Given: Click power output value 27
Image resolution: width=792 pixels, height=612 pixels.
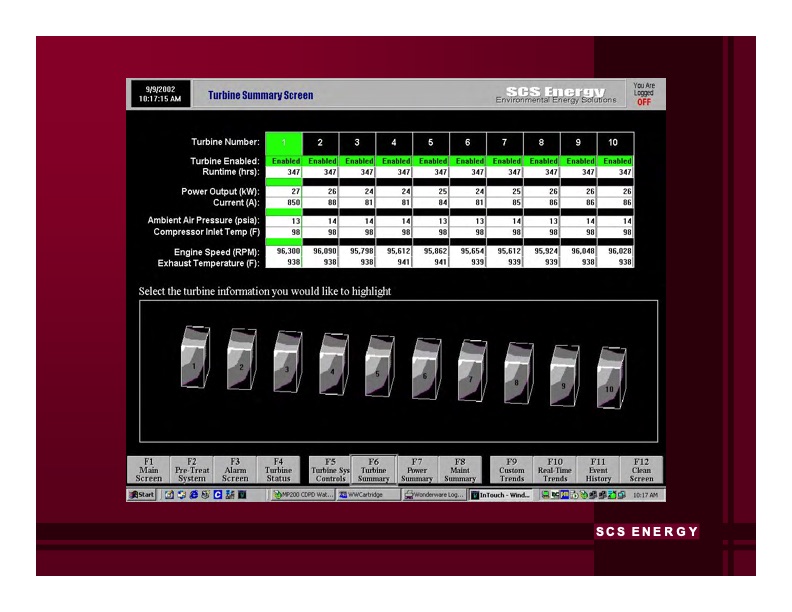Looking at the screenshot, I should (284, 191).
